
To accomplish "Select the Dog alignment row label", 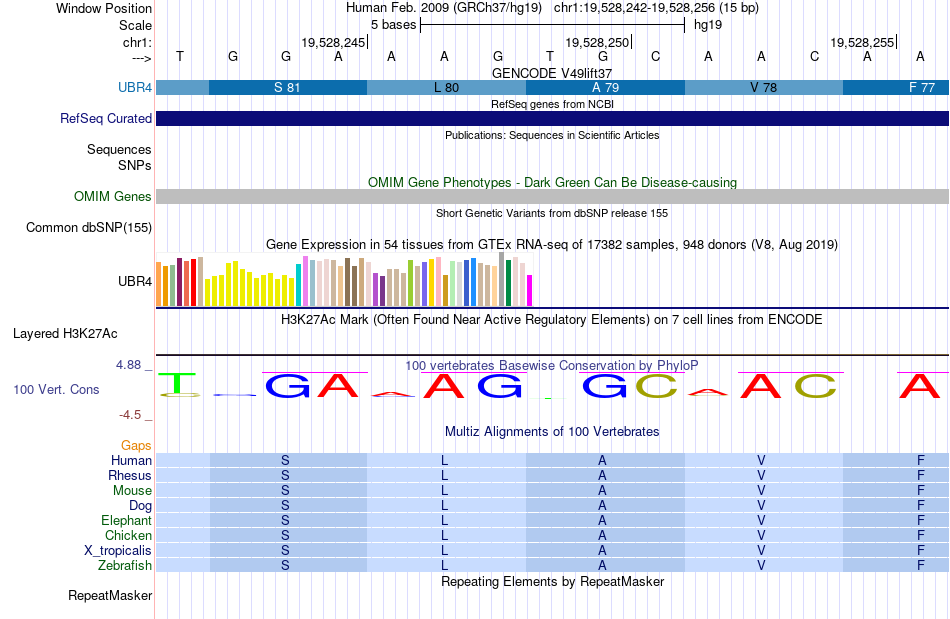I will (x=140, y=505).
